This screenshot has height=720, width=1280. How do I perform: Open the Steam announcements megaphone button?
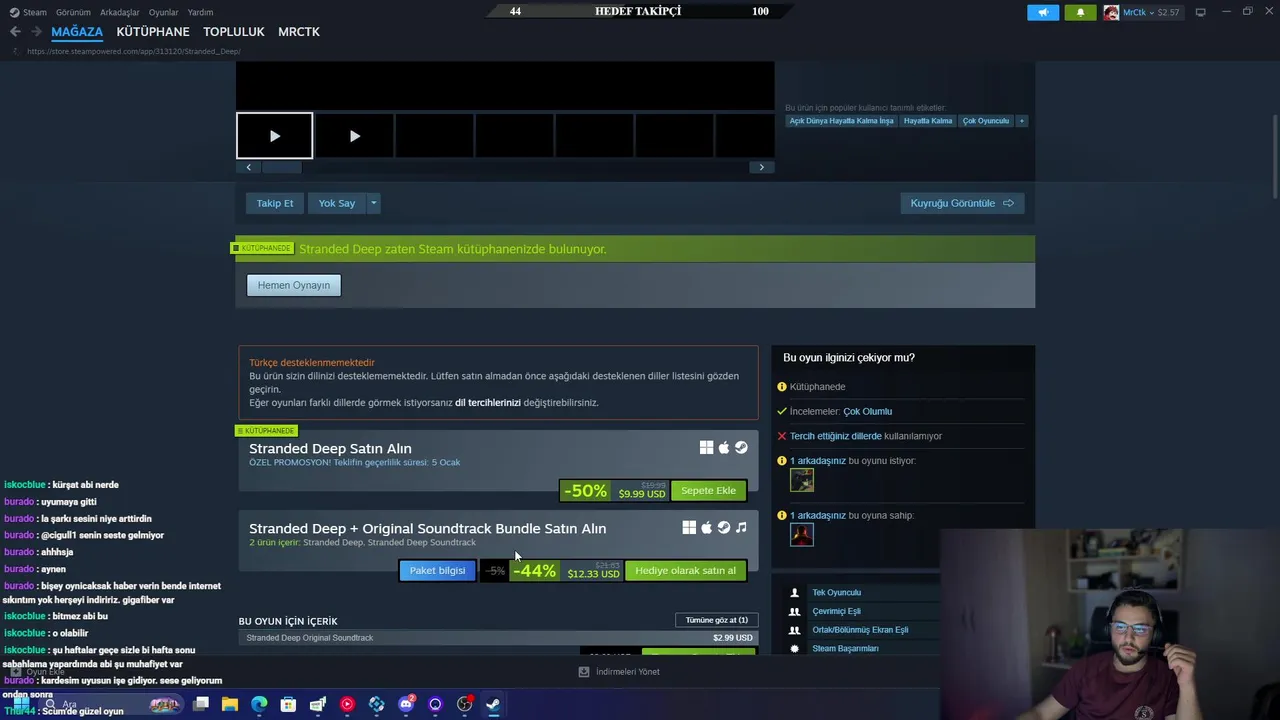click(1042, 12)
